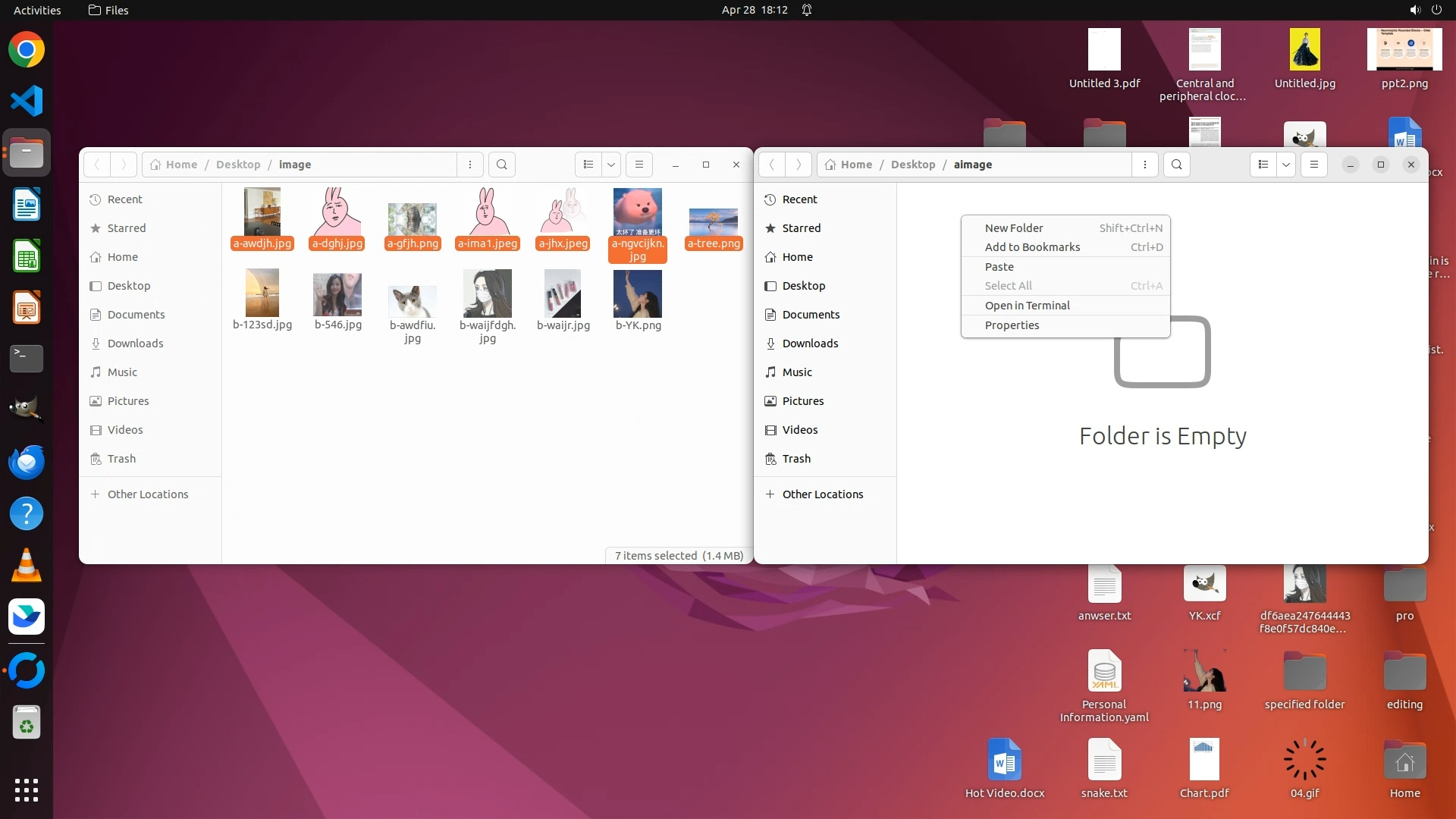Open VLC media player from the dock
The width and height of the screenshot is (1456, 819).
(27, 565)
